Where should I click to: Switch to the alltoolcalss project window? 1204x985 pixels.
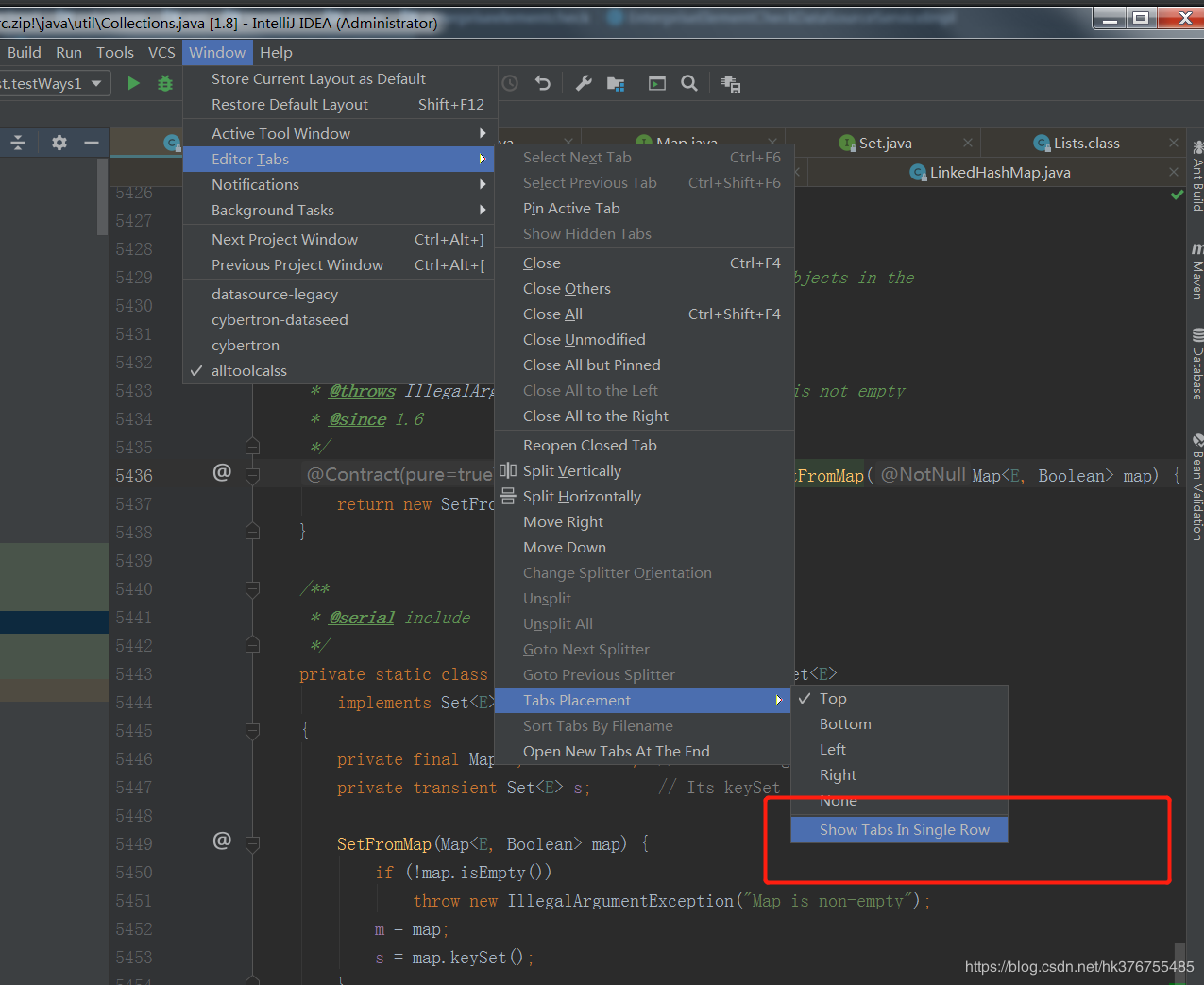click(x=249, y=371)
